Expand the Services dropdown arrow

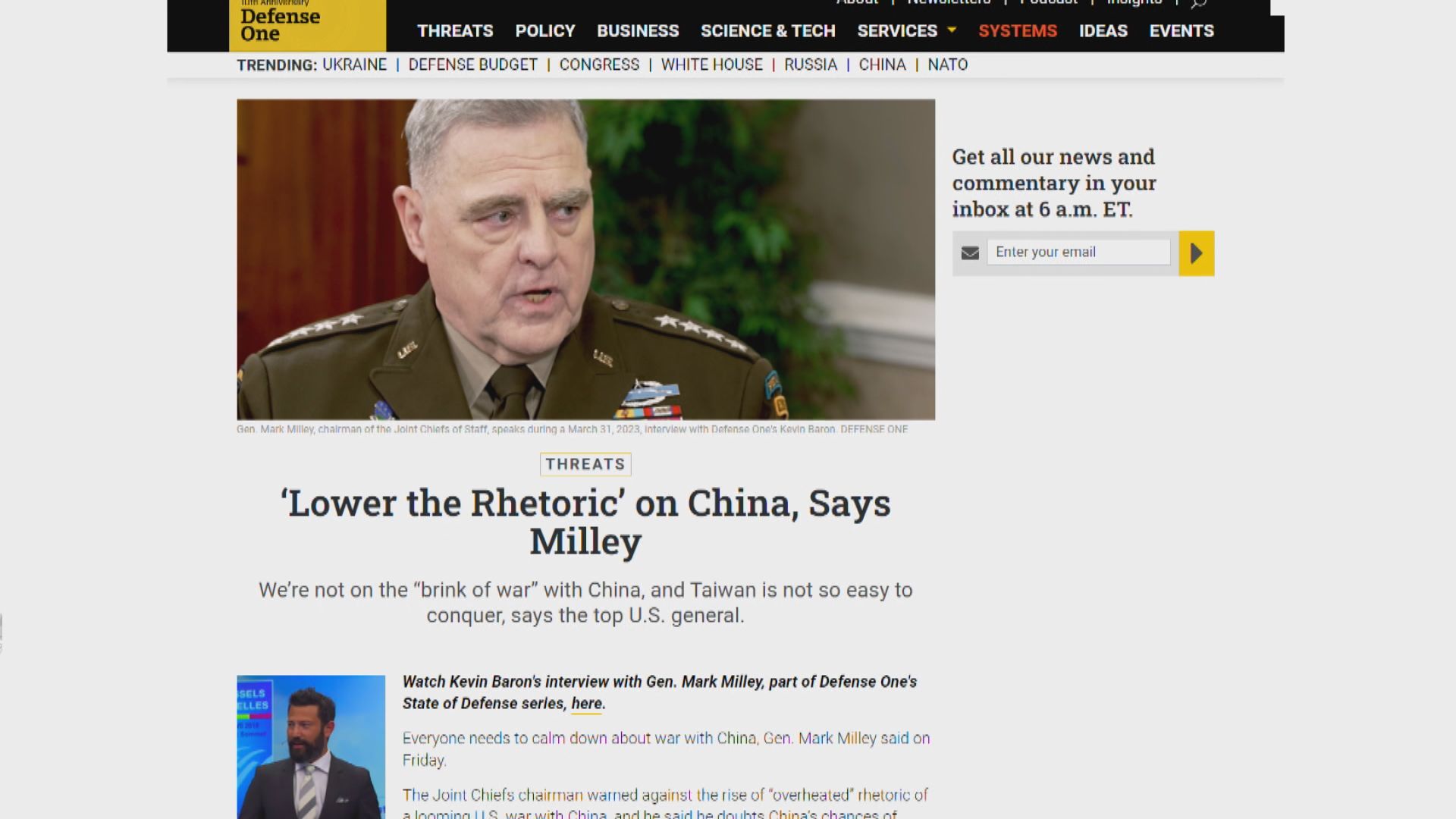[x=952, y=30]
